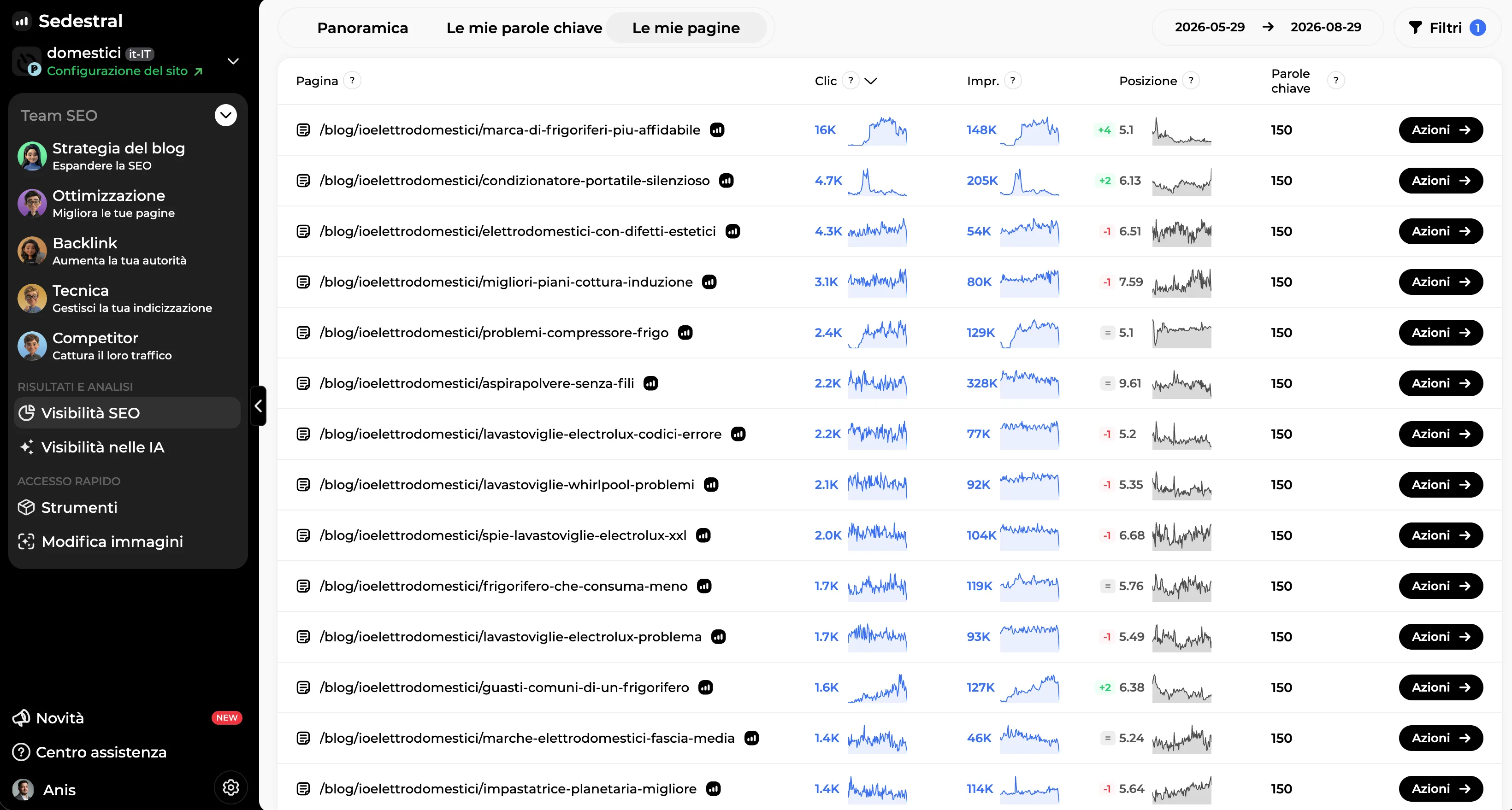Click Visibilità SEO pie chart icon
Image resolution: width=1512 pixels, height=810 pixels.
26,413
